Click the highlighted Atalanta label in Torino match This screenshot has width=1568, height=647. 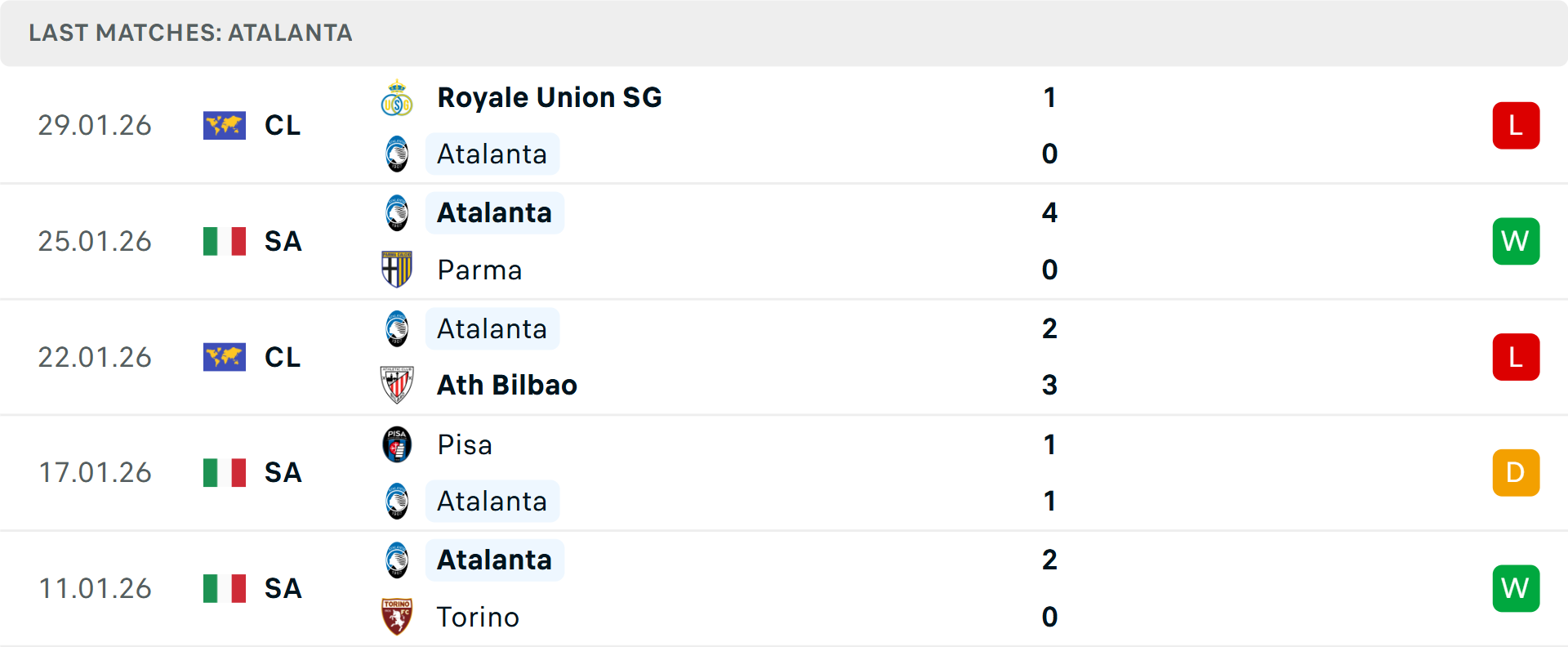point(494,560)
